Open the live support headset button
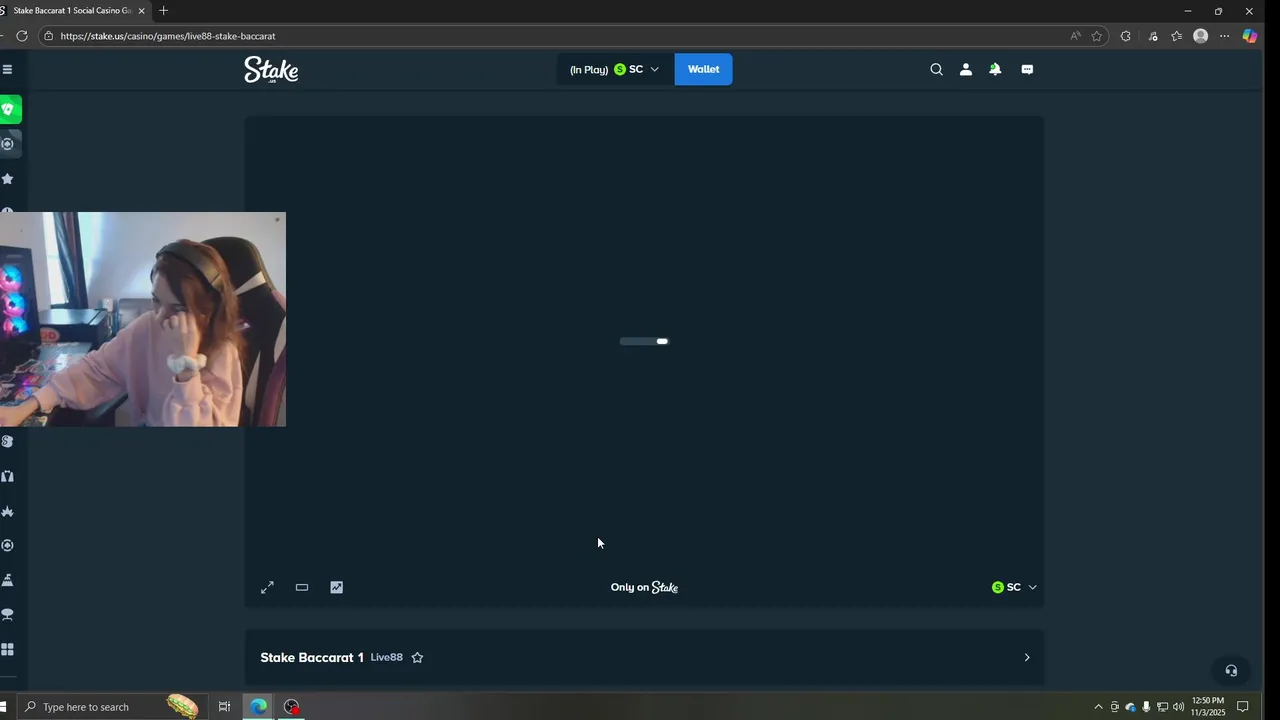The width and height of the screenshot is (1280, 720). [x=1231, y=671]
